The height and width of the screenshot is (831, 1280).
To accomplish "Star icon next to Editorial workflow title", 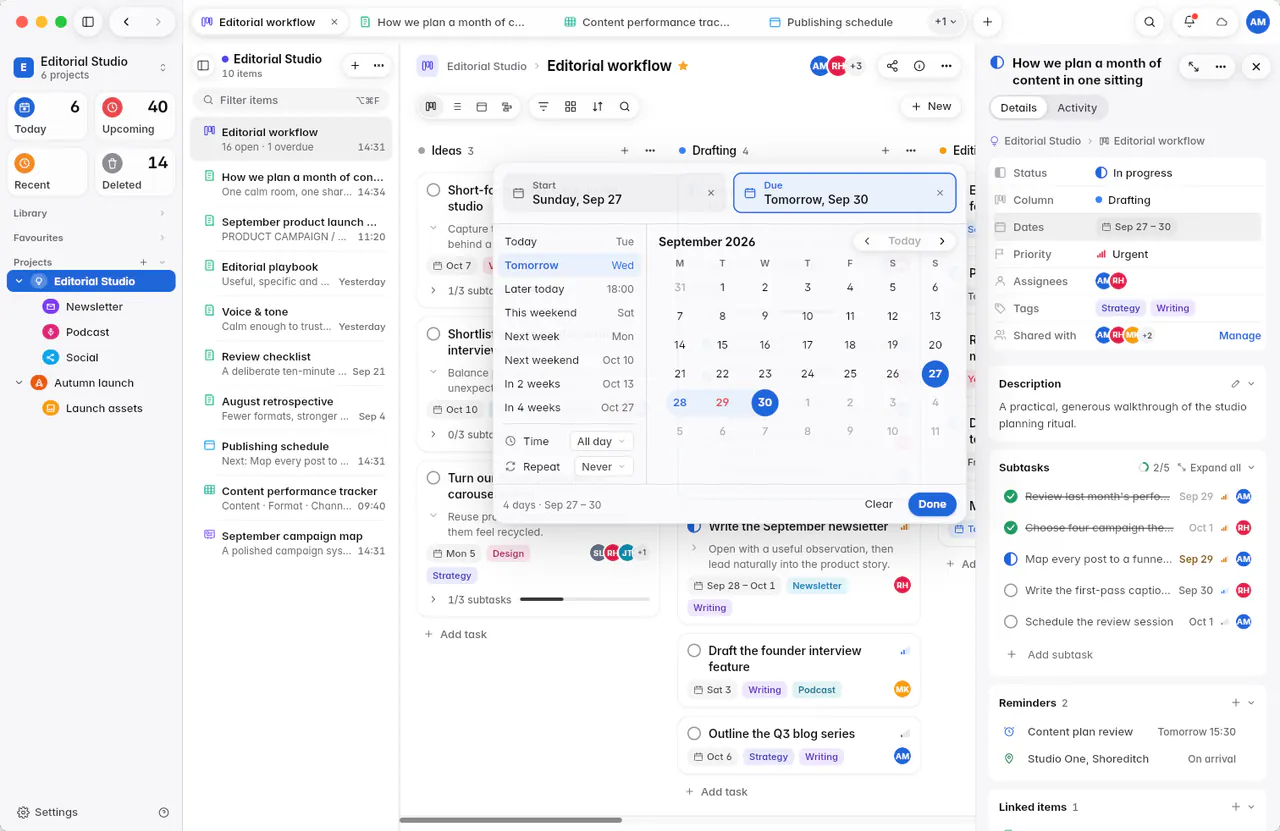I will point(683,66).
